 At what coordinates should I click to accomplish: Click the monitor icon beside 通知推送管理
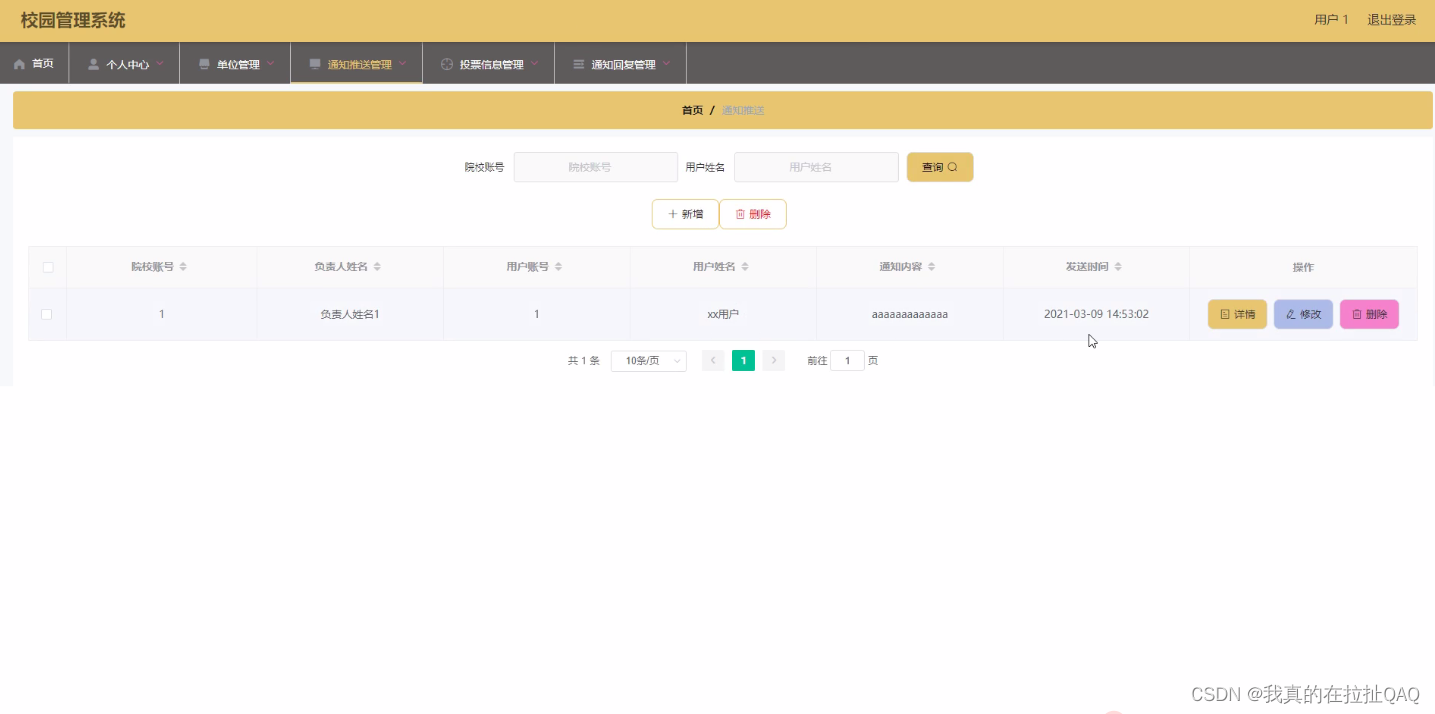pos(315,64)
